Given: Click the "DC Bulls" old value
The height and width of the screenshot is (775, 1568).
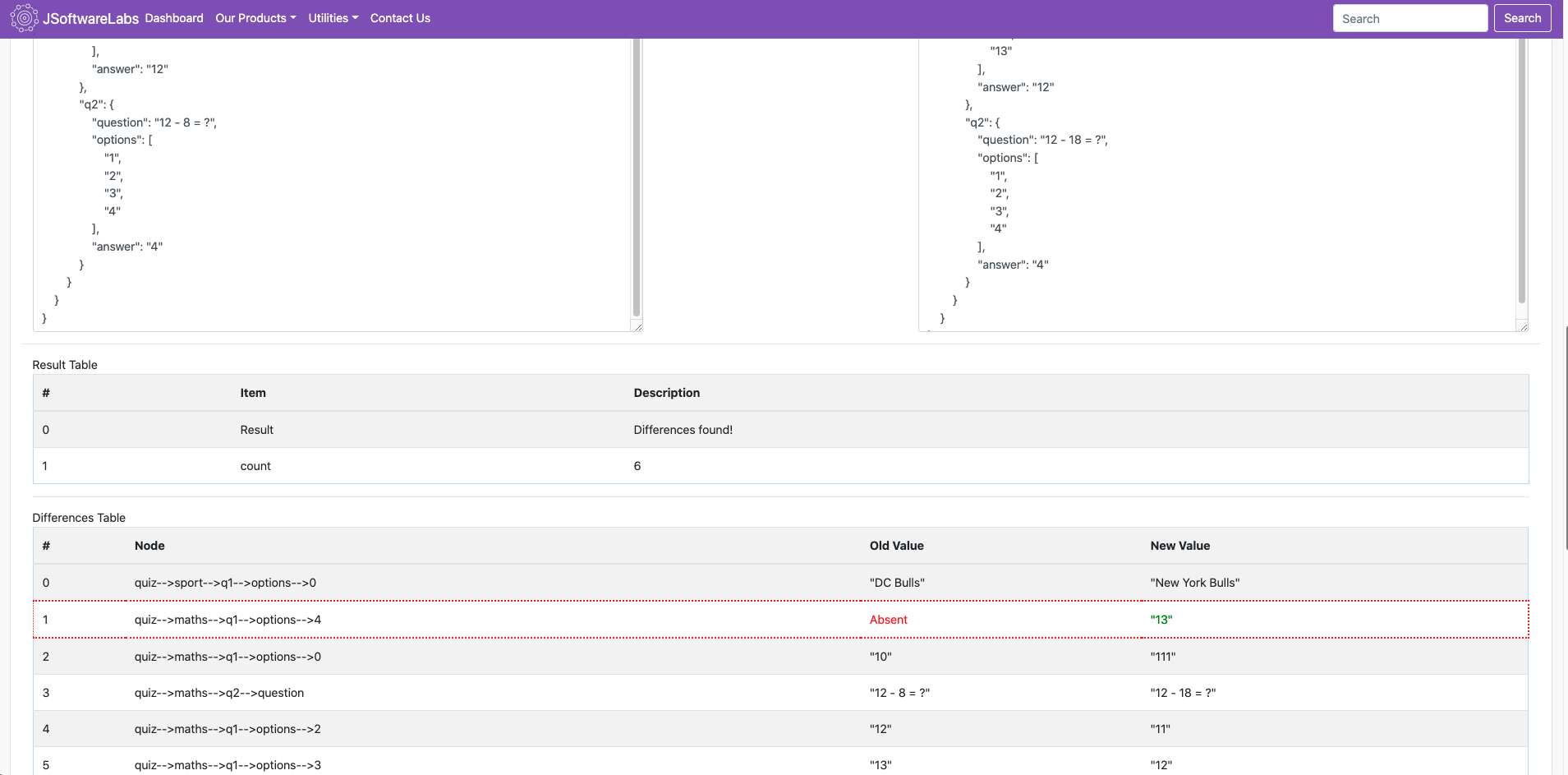Looking at the screenshot, I should 897,583.
